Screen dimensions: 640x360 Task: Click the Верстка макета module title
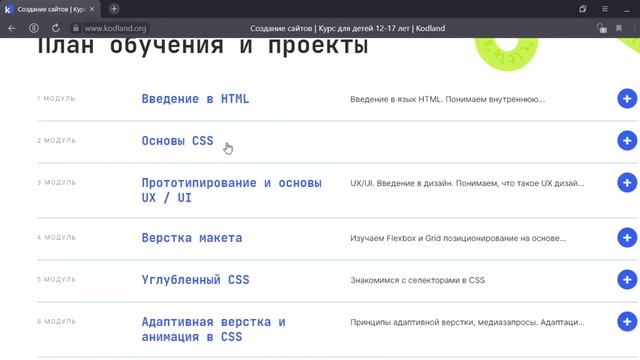tap(192, 238)
